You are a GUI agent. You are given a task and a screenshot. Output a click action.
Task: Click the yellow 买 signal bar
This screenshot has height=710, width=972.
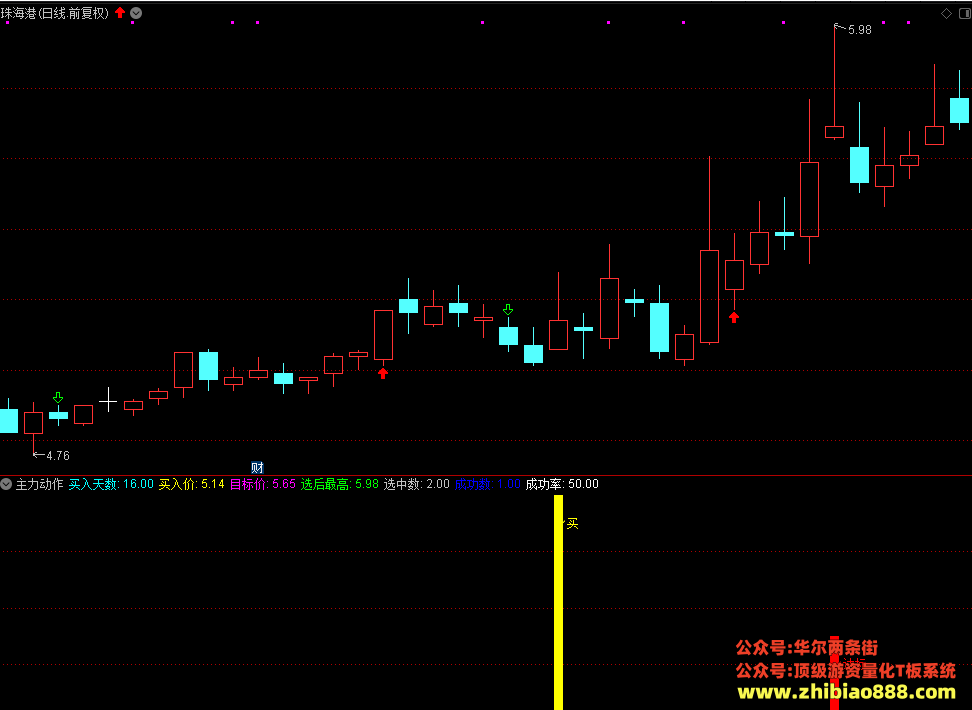559,601
